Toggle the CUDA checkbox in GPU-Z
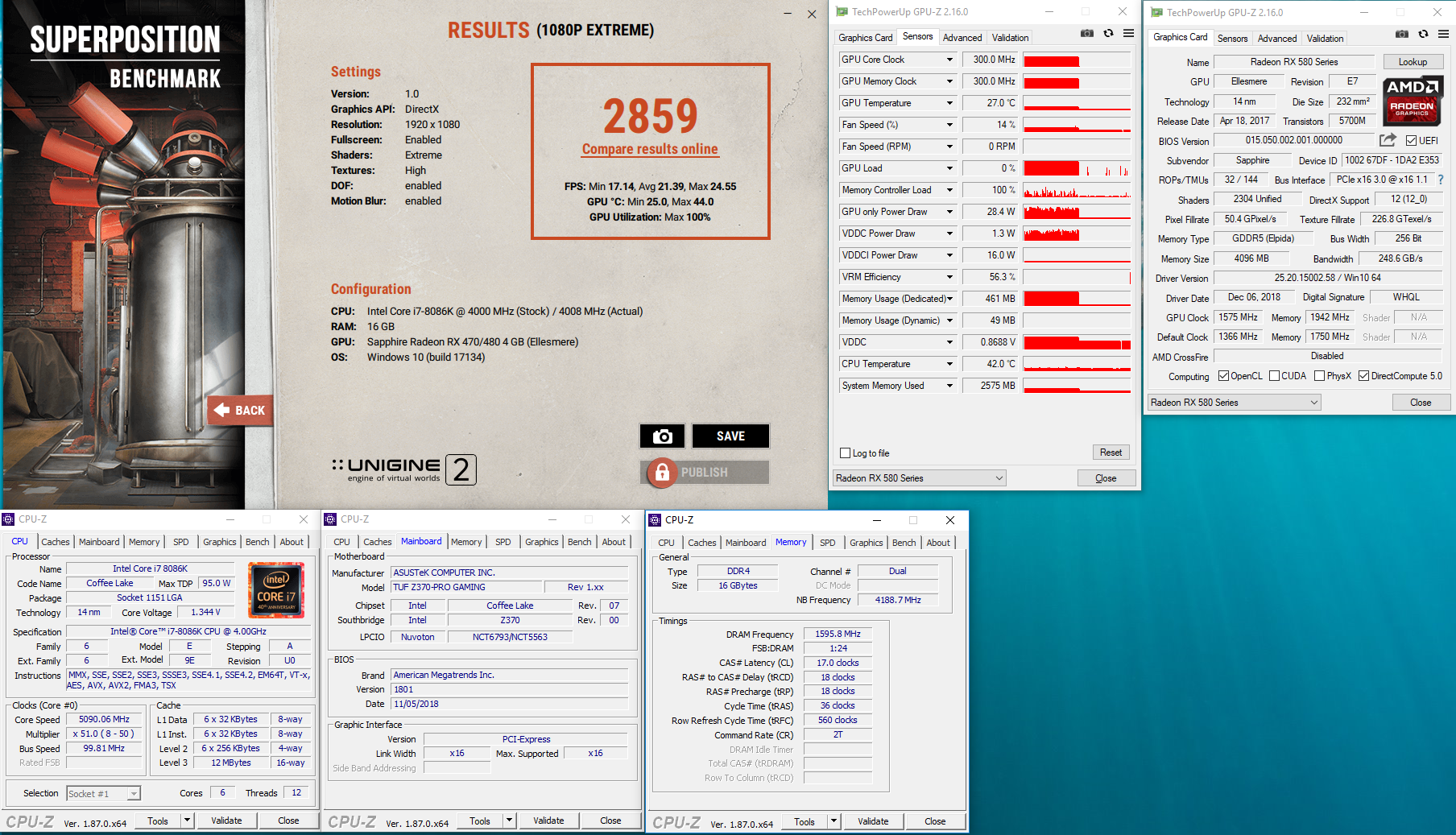 click(x=1274, y=376)
